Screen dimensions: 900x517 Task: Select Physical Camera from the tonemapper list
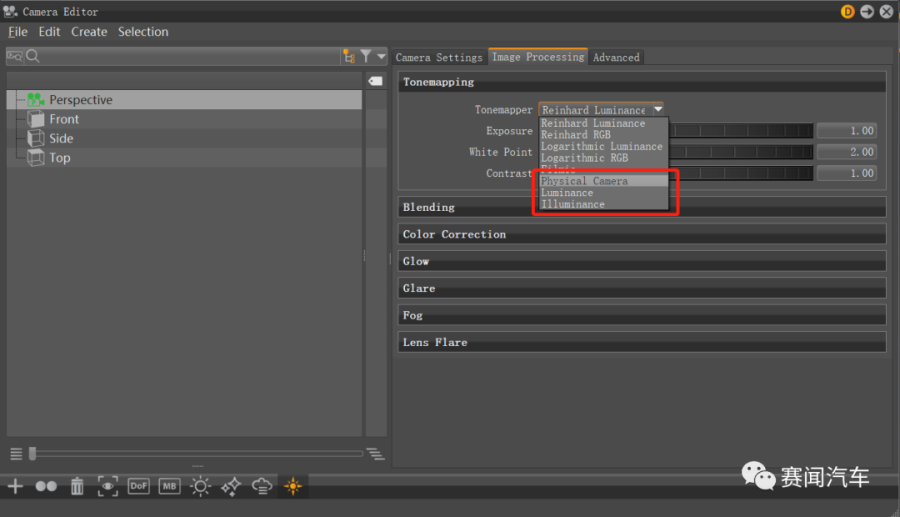(584, 181)
